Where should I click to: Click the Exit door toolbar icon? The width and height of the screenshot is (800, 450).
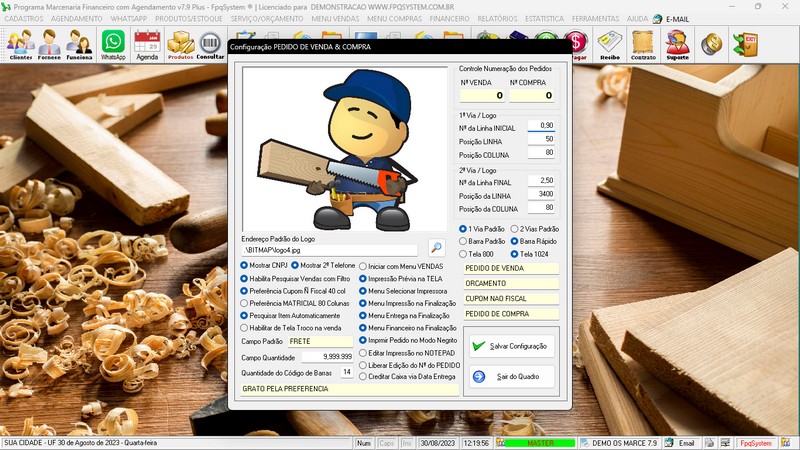coord(745,44)
